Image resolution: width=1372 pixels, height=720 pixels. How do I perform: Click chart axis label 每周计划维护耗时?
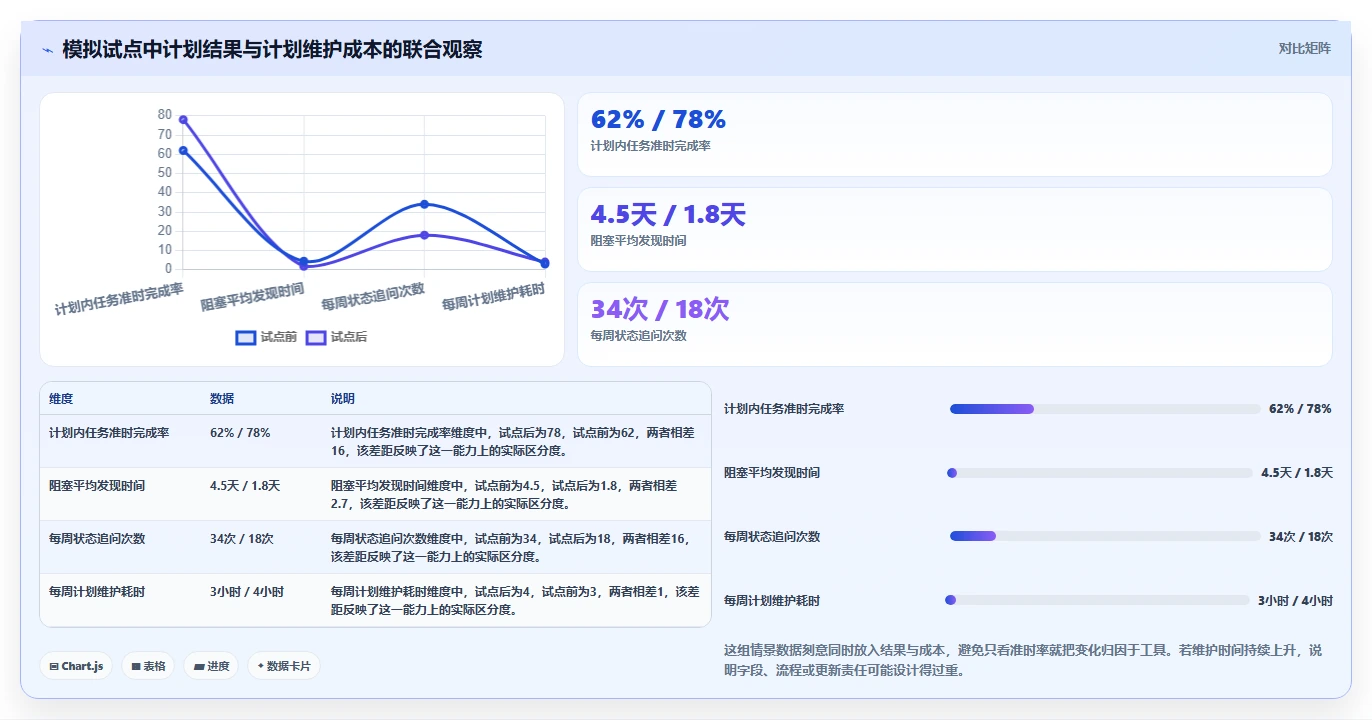tap(493, 297)
